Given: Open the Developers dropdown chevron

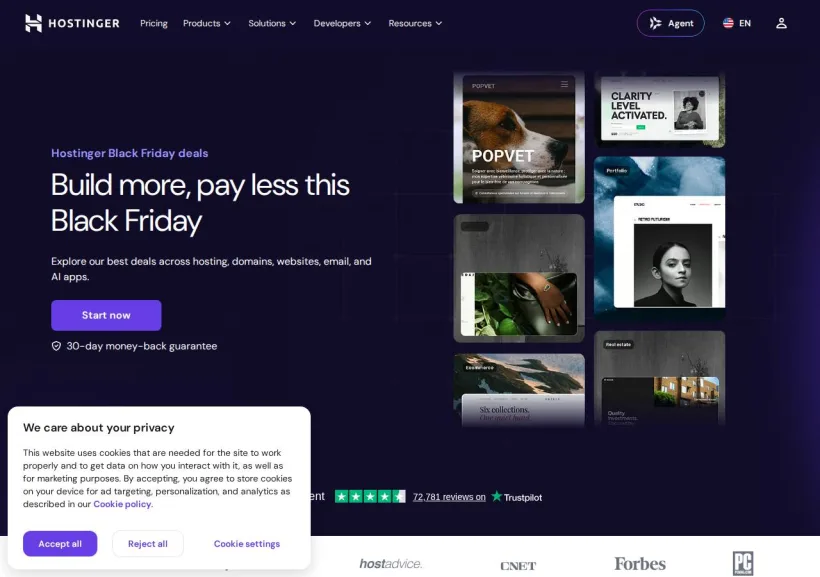Looking at the screenshot, I should 368,23.
